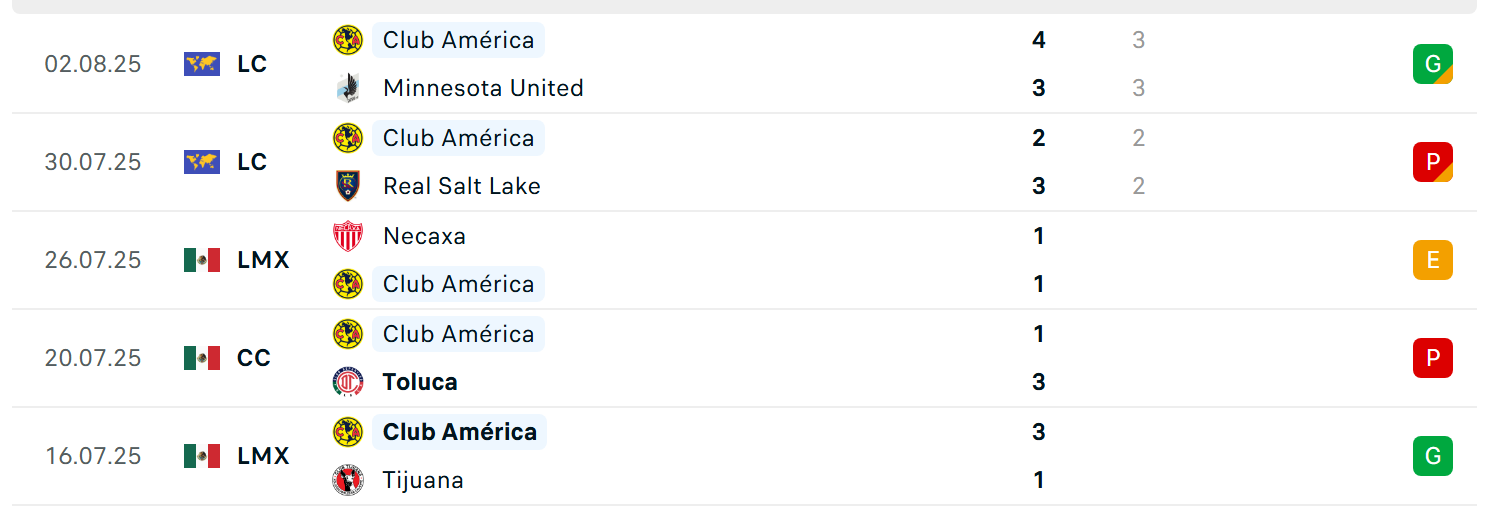Open the Toluca team name link
1494x514 pixels.
(x=420, y=382)
